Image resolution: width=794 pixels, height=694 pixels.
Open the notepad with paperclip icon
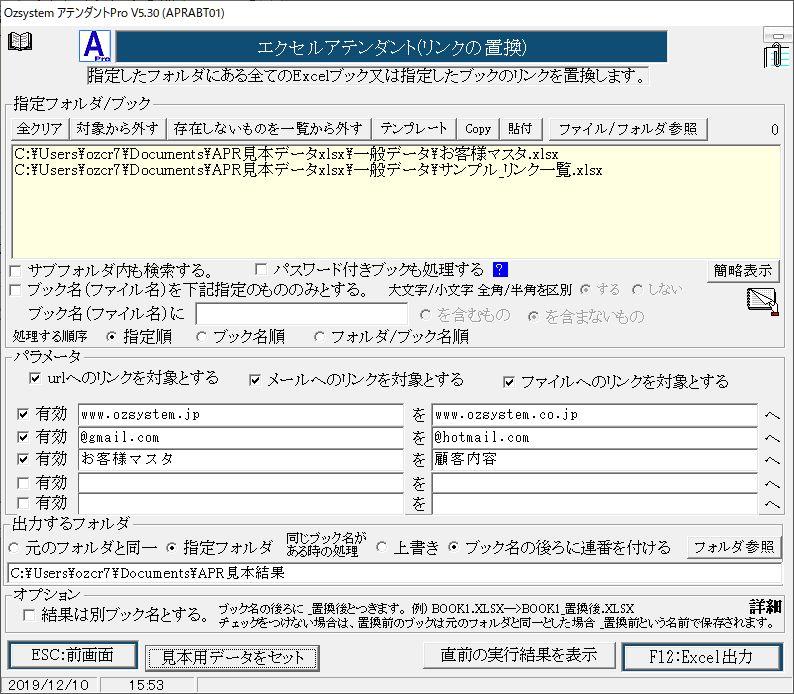coord(777,55)
